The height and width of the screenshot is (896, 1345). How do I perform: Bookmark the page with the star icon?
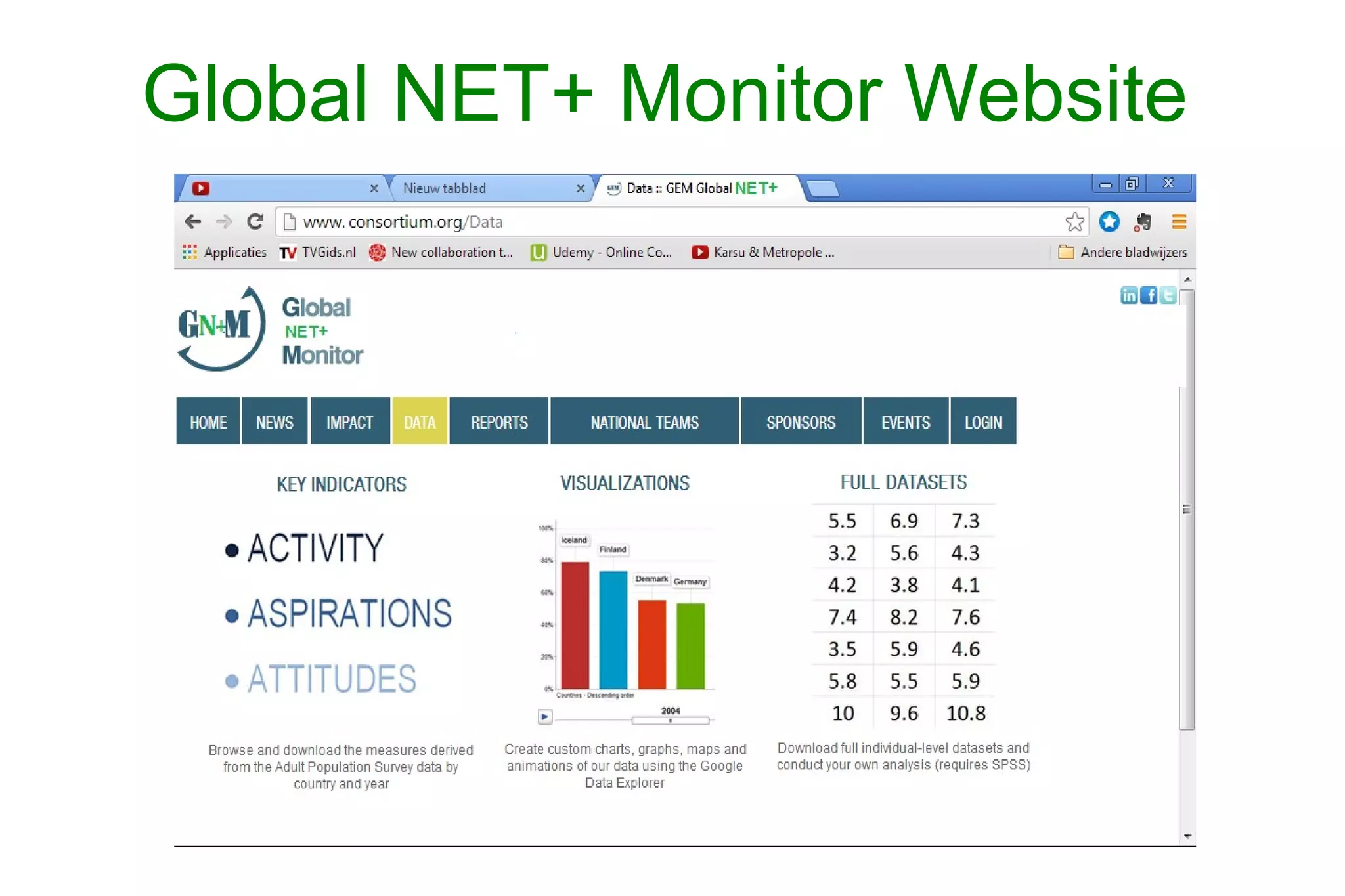(x=1074, y=222)
